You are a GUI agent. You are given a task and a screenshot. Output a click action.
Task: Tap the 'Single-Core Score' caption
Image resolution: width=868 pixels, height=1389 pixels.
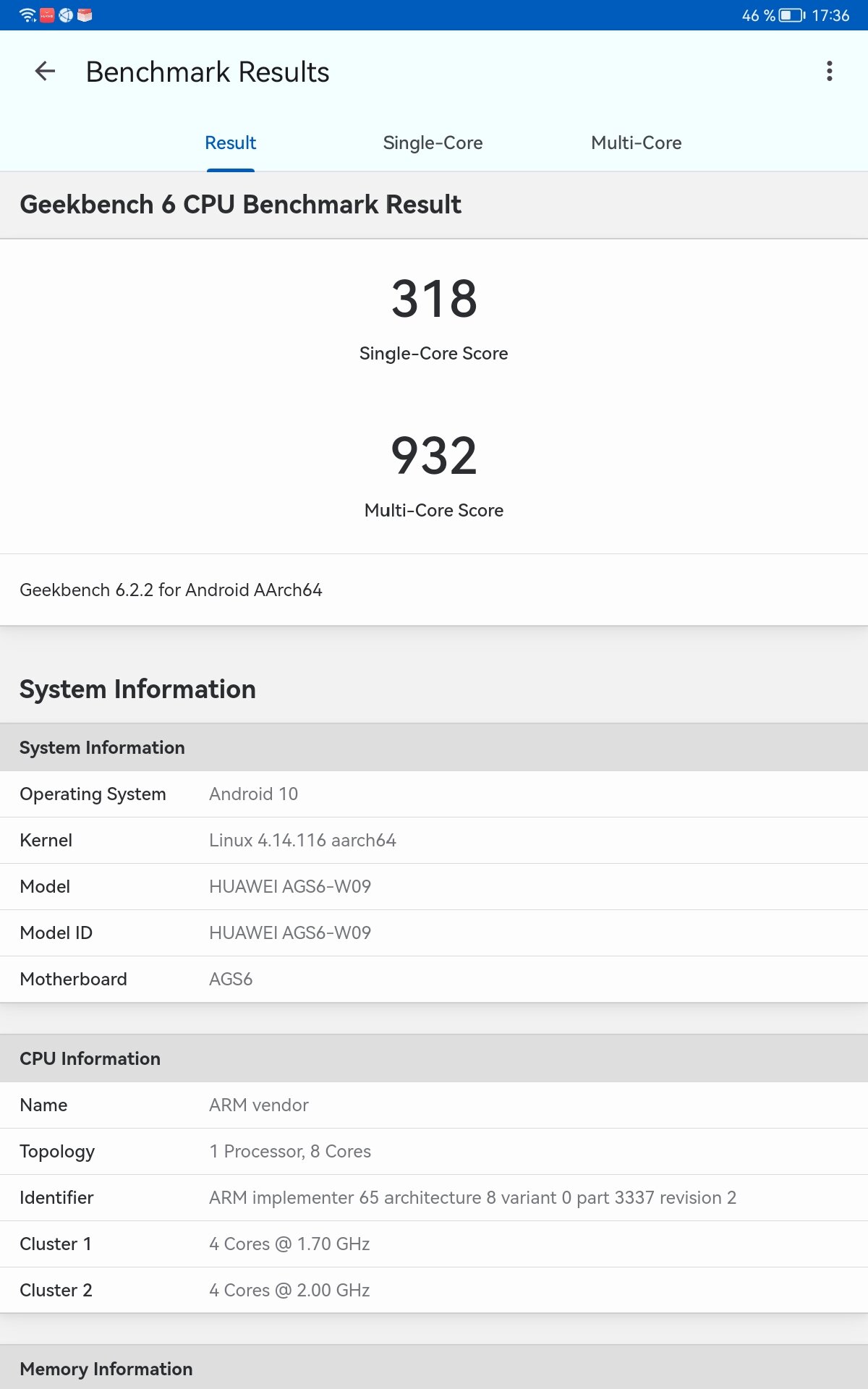(x=434, y=353)
